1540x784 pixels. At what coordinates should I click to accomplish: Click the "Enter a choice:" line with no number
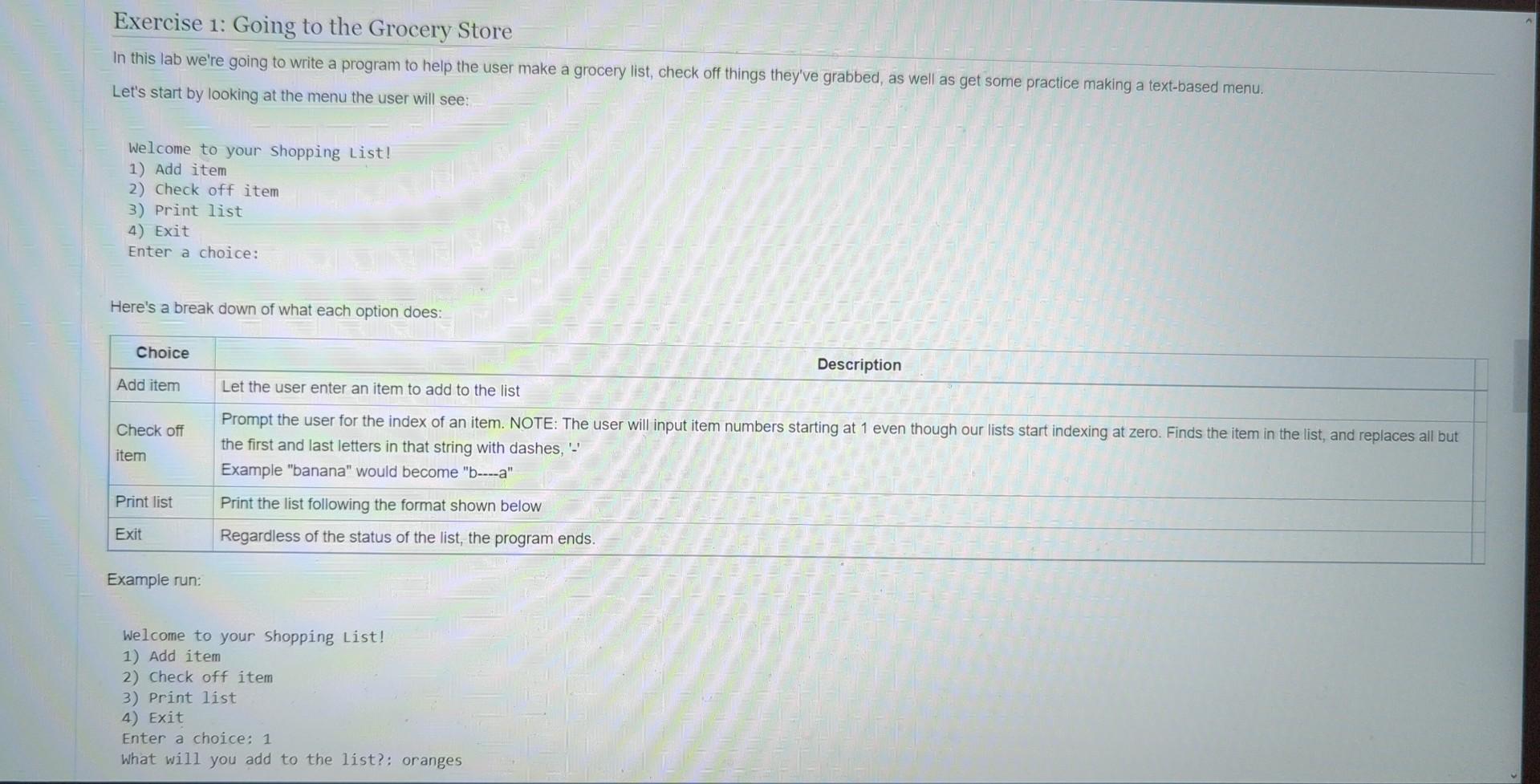tap(193, 252)
